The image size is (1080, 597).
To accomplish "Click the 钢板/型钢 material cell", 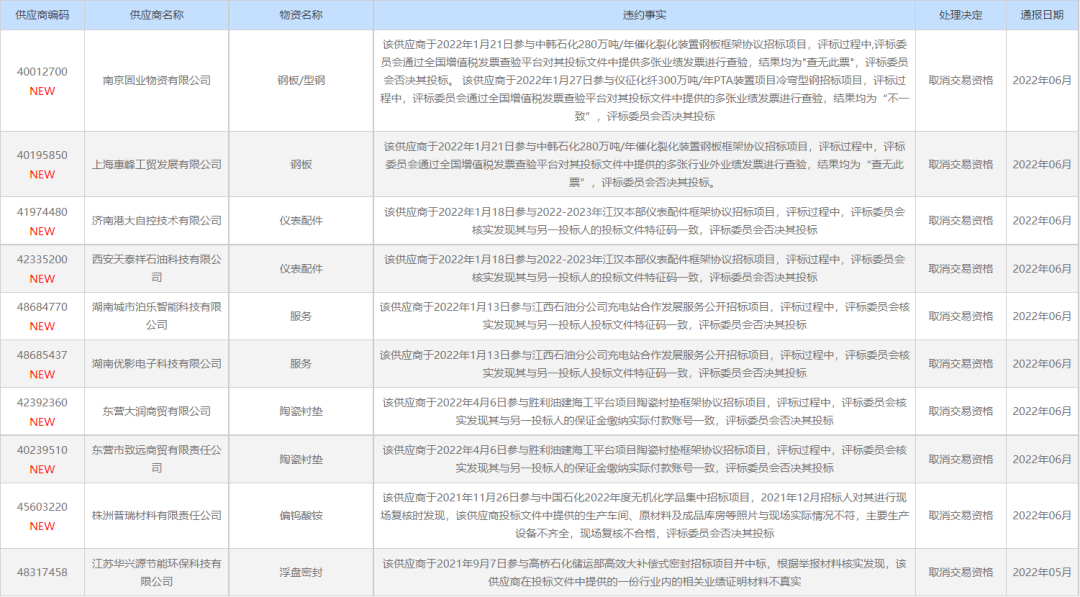I will (301, 78).
